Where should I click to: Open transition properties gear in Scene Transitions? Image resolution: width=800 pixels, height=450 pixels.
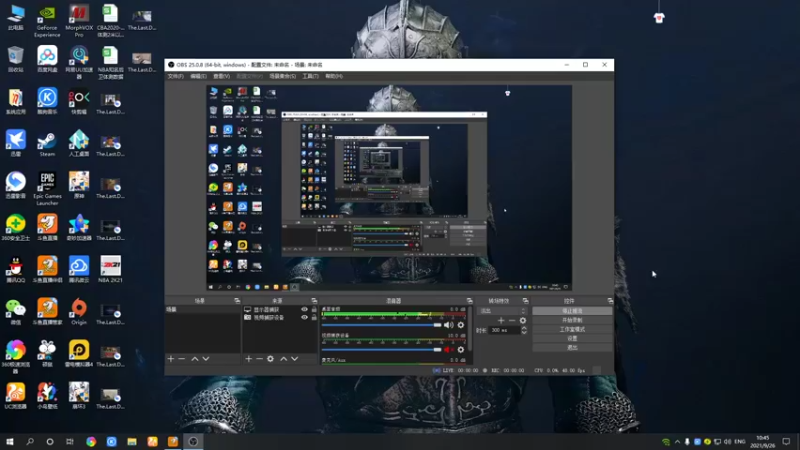(522, 320)
